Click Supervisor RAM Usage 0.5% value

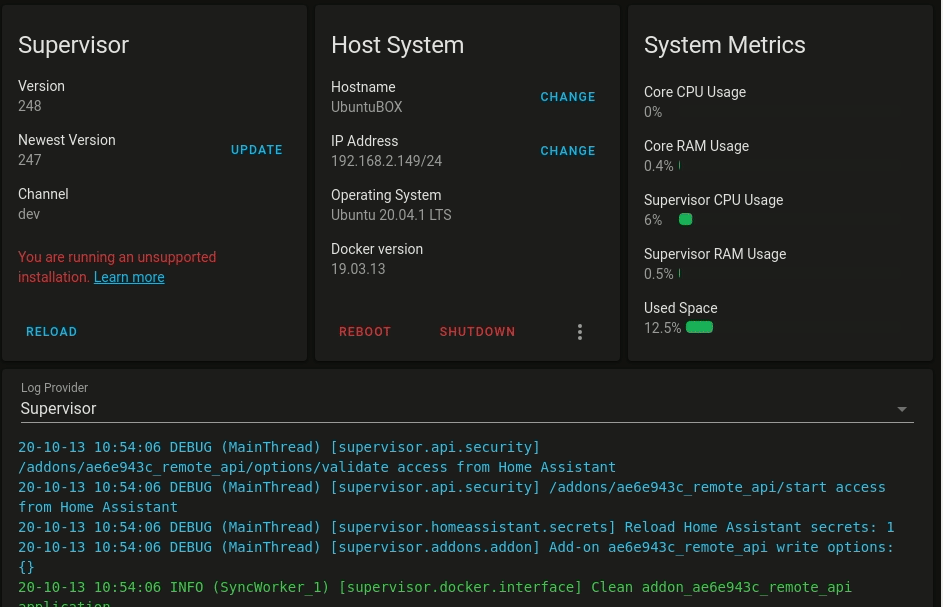click(659, 274)
